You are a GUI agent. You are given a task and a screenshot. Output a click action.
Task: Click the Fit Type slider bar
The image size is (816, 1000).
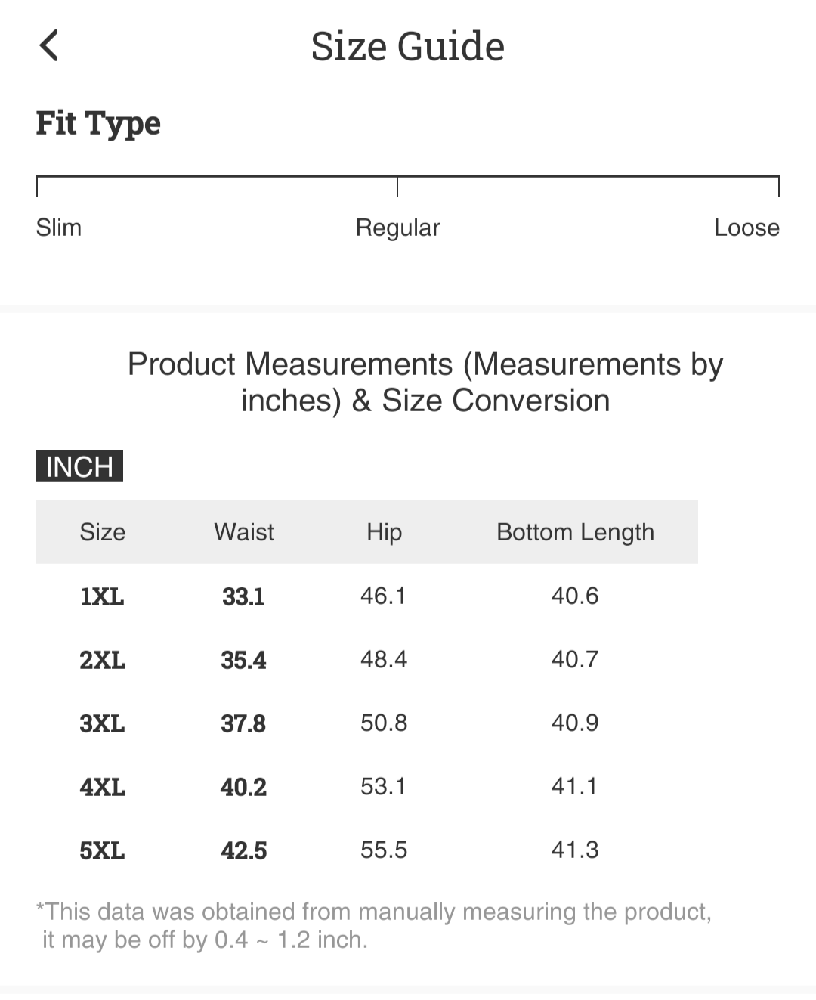pyautogui.click(x=407, y=180)
